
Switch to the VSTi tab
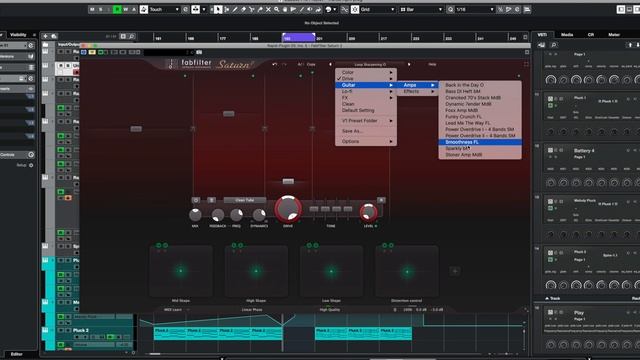tap(542, 35)
